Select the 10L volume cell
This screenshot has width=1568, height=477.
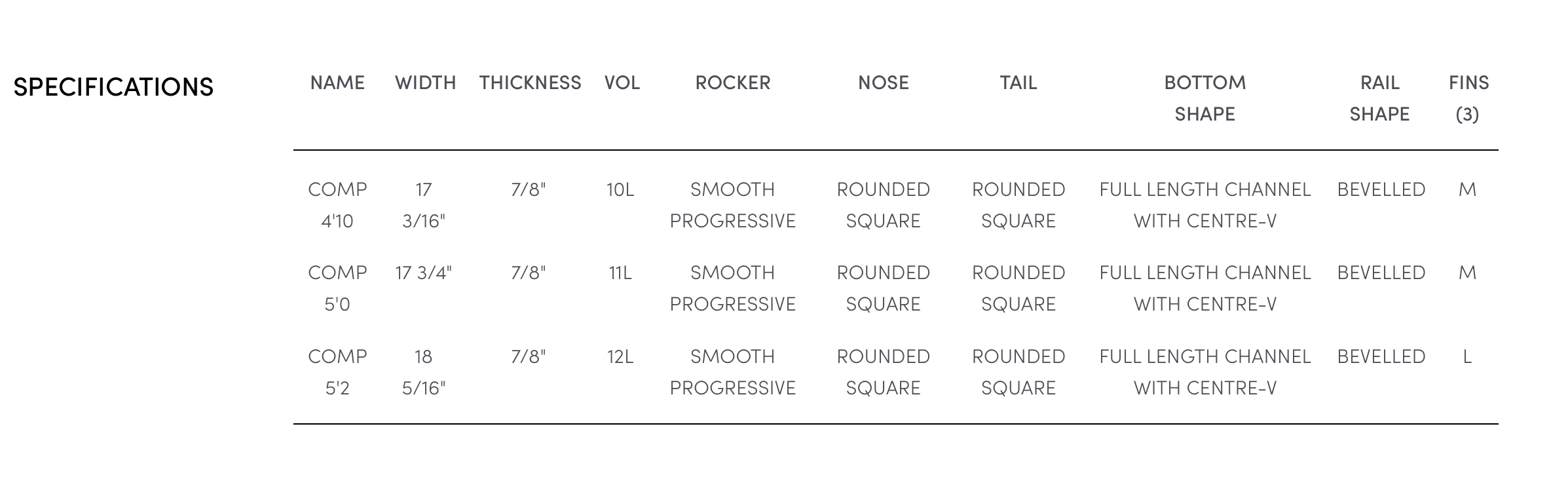pos(620,190)
